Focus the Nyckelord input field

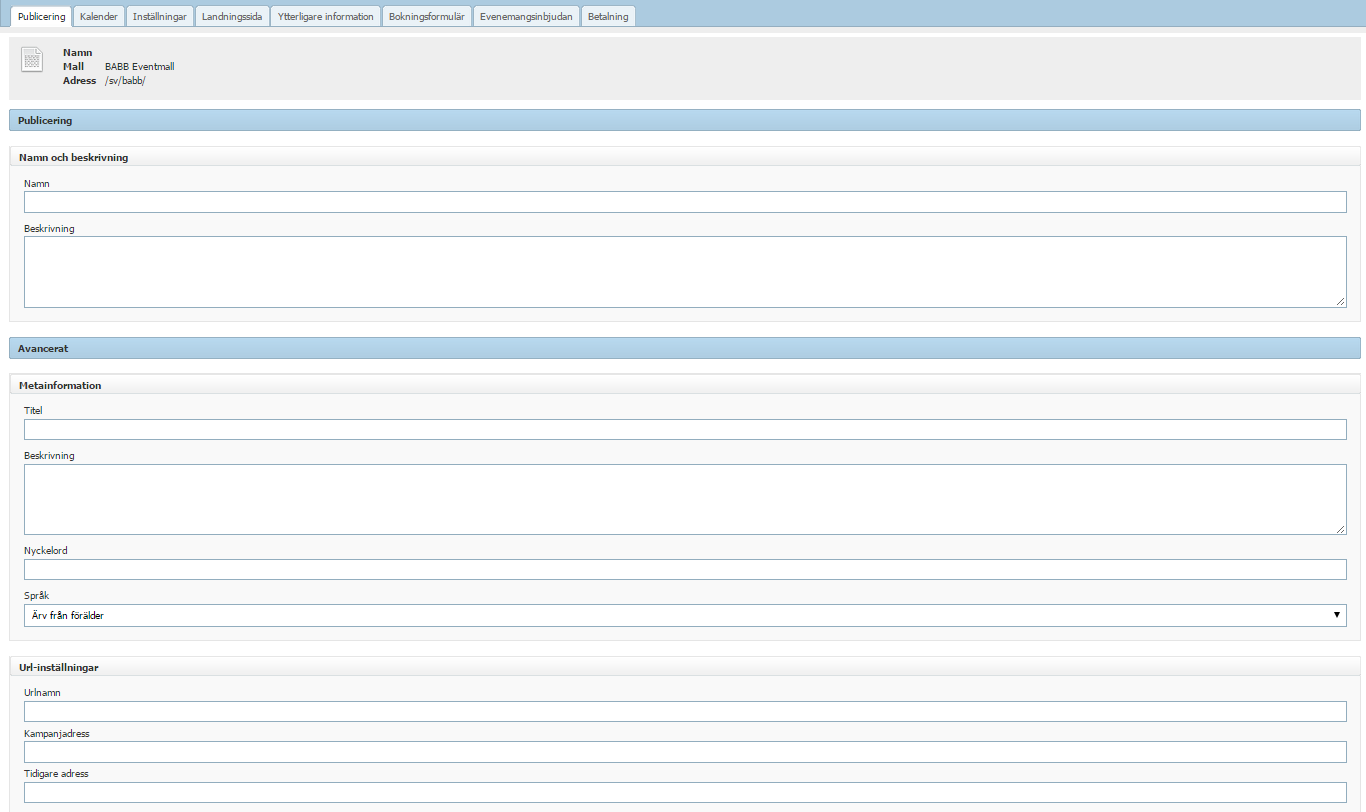point(685,569)
